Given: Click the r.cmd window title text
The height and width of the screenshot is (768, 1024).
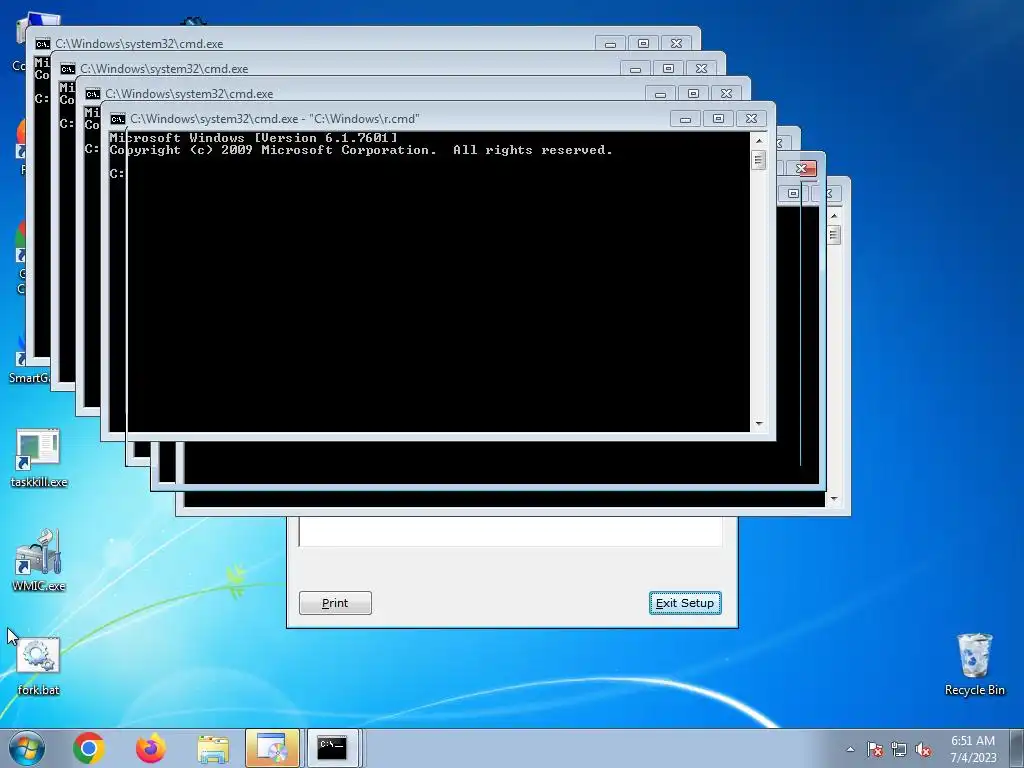Looking at the screenshot, I should click(275, 119).
